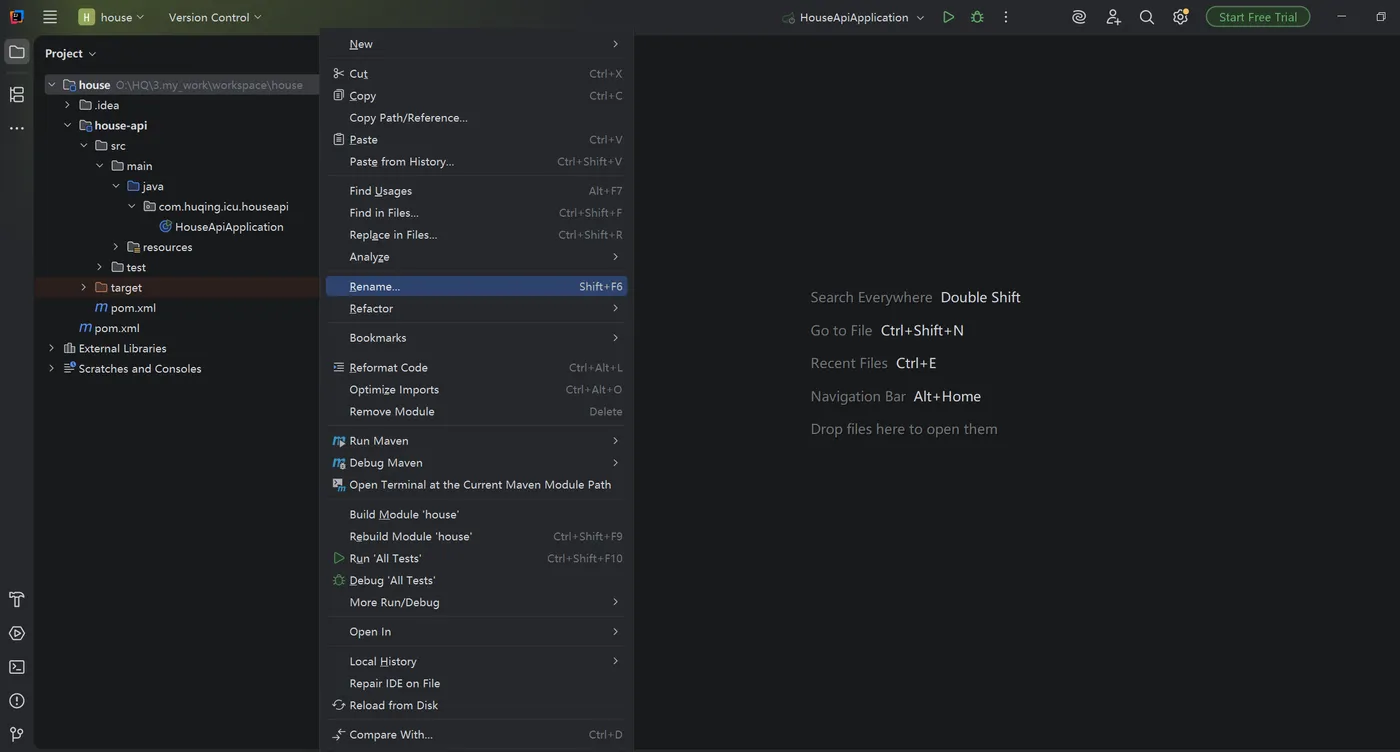
Task: Collapse the java source folder
Action: pyautogui.click(x=116, y=186)
